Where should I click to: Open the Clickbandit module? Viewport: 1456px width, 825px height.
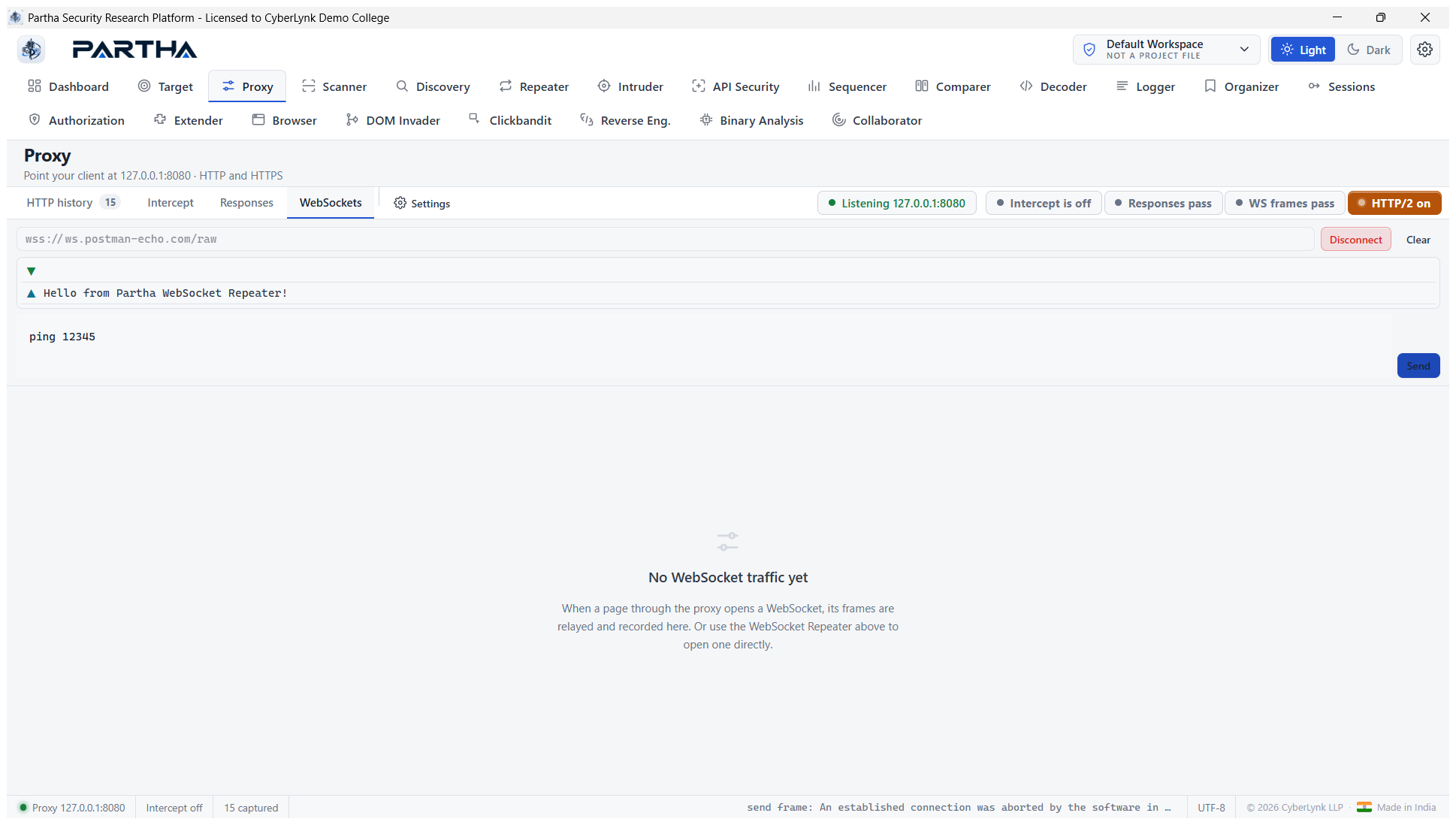tap(510, 120)
